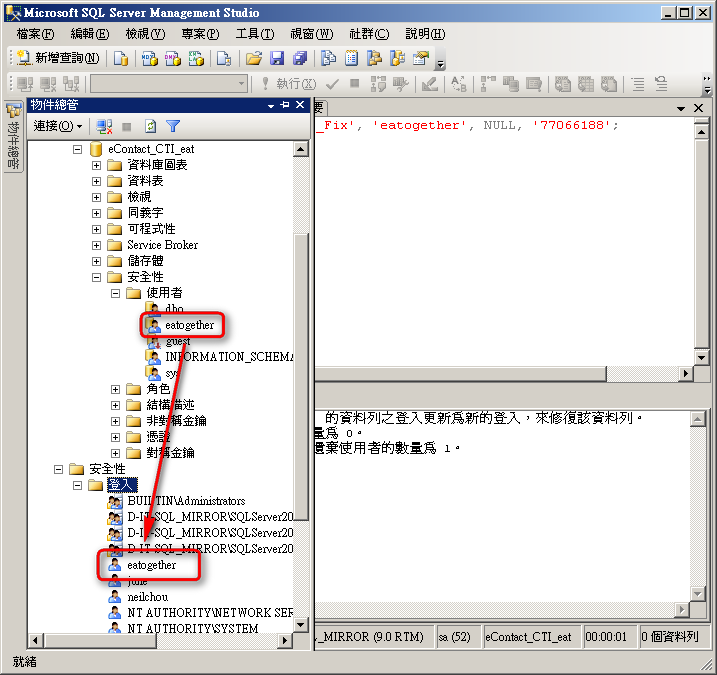Open the Community (社群) menu
The height and width of the screenshot is (675, 717).
tap(369, 34)
